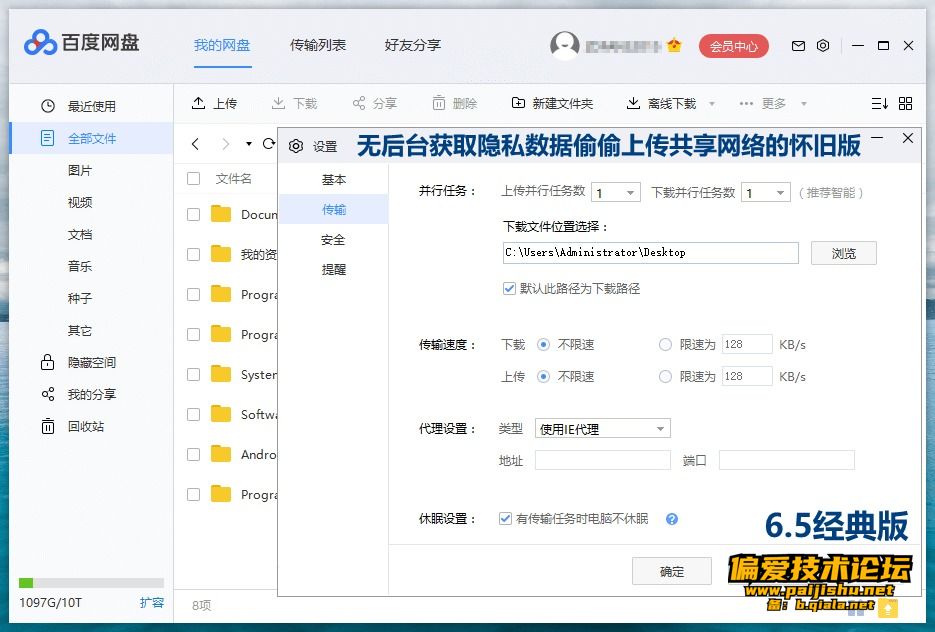The image size is (935, 632).
Task: Toggle no-sleep during transfer checkbox
Action: [505, 519]
